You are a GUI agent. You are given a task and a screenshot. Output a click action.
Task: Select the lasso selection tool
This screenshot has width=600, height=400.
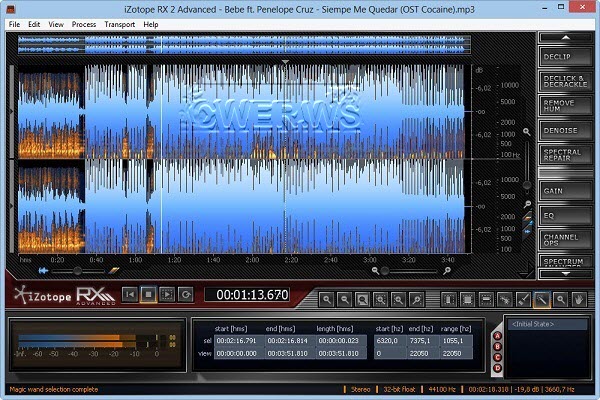click(504, 299)
